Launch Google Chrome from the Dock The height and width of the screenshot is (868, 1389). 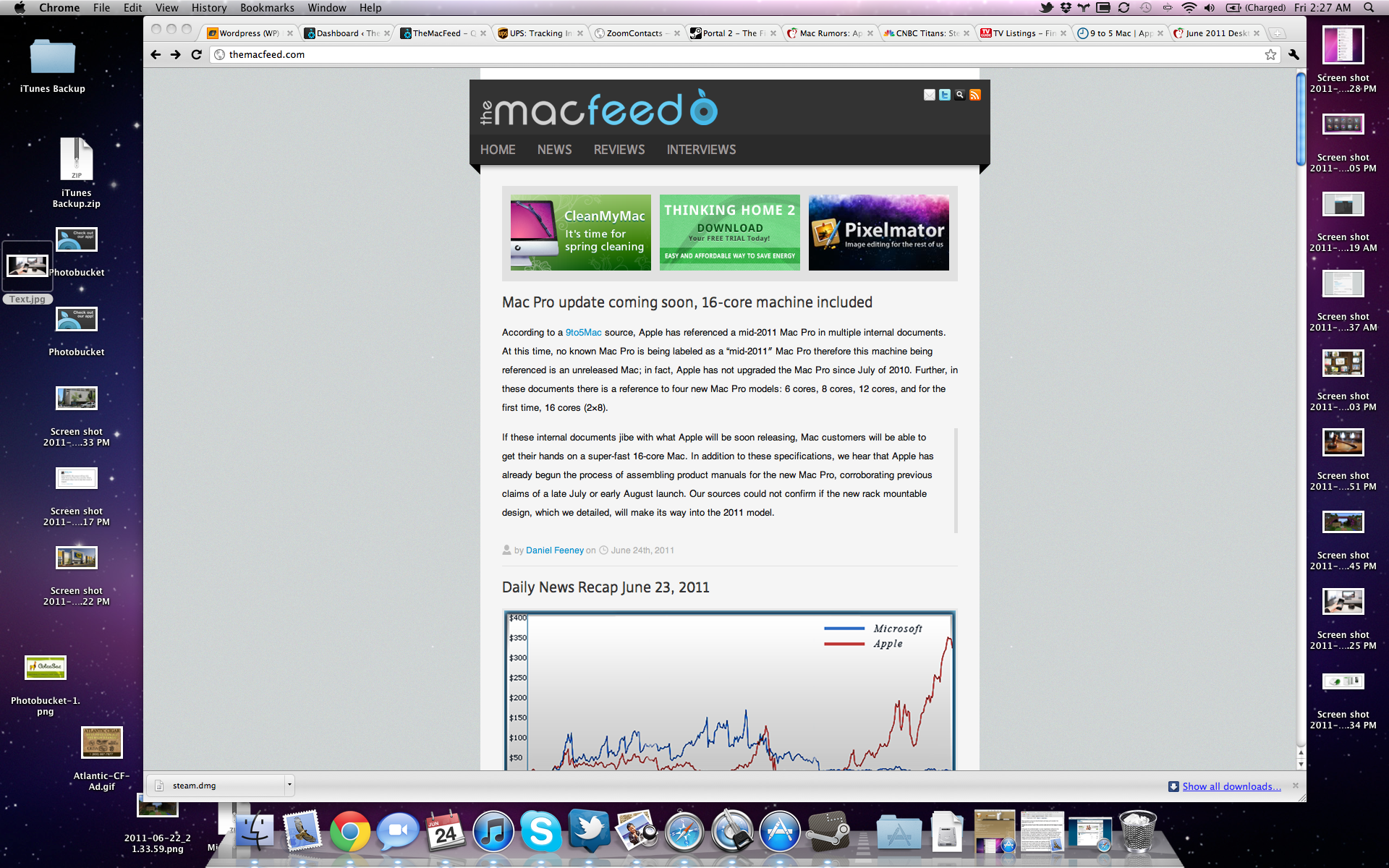click(350, 832)
